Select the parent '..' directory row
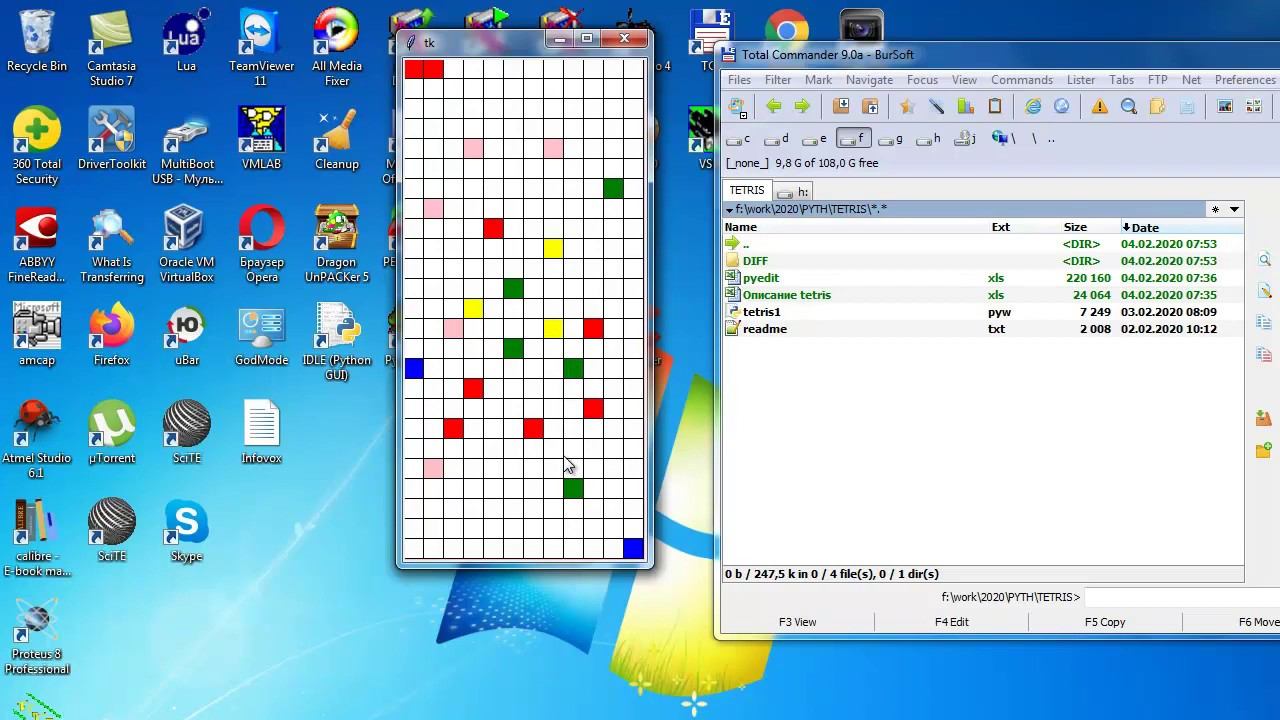1280x720 pixels. click(x=983, y=244)
